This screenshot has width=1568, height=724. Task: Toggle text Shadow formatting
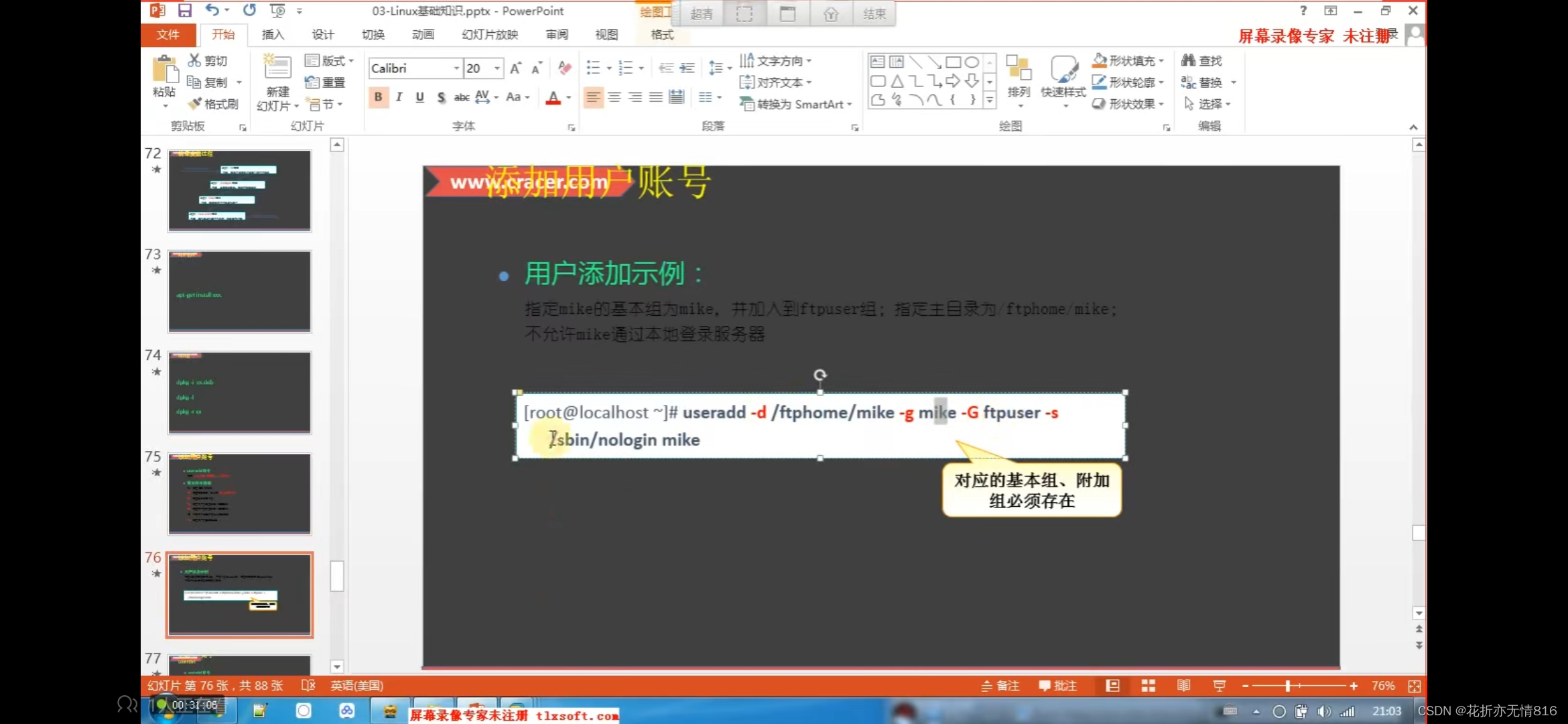441,97
